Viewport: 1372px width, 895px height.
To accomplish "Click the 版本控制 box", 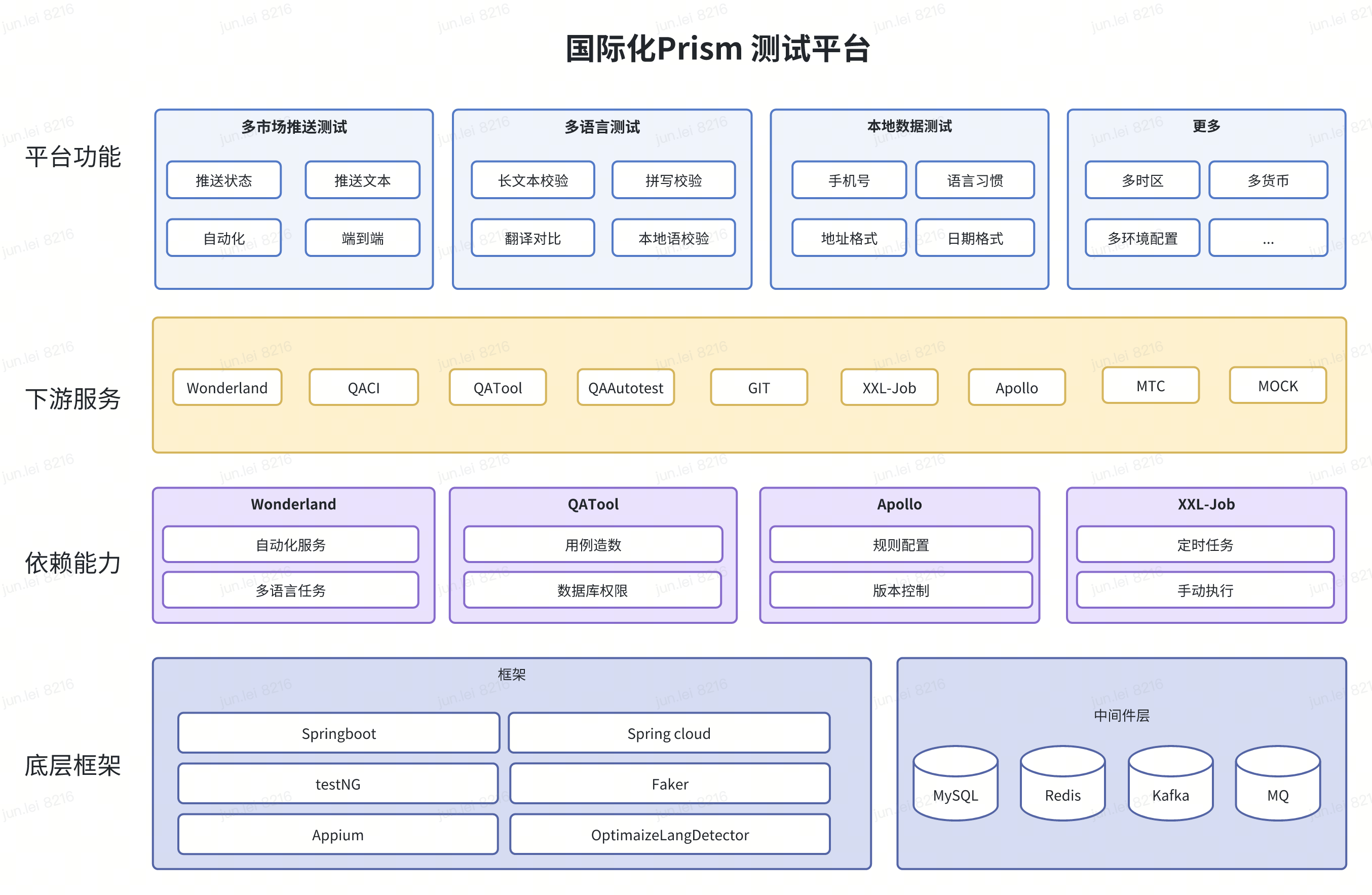I will coord(900,589).
